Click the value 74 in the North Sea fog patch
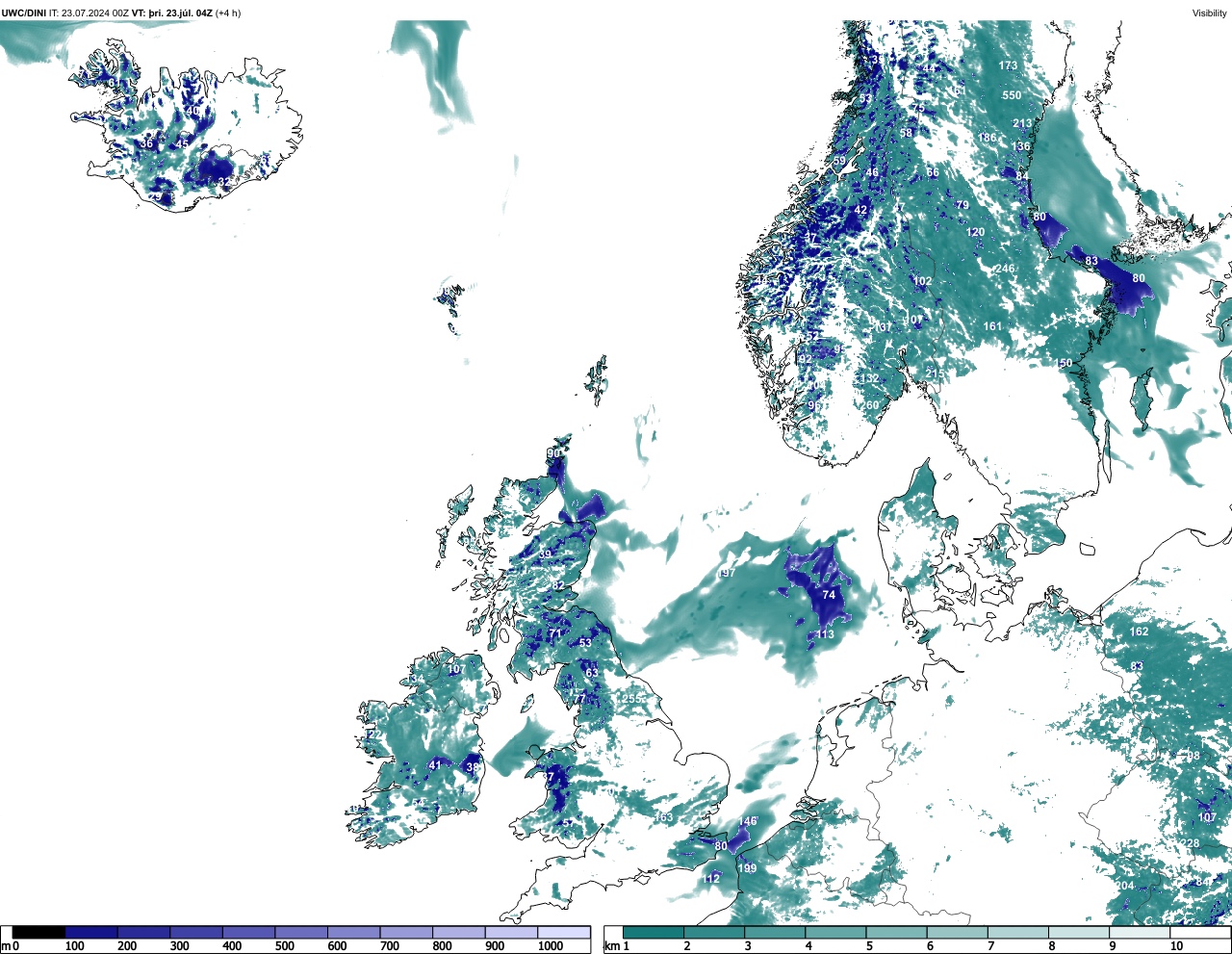The image size is (1232, 954). 829,595
